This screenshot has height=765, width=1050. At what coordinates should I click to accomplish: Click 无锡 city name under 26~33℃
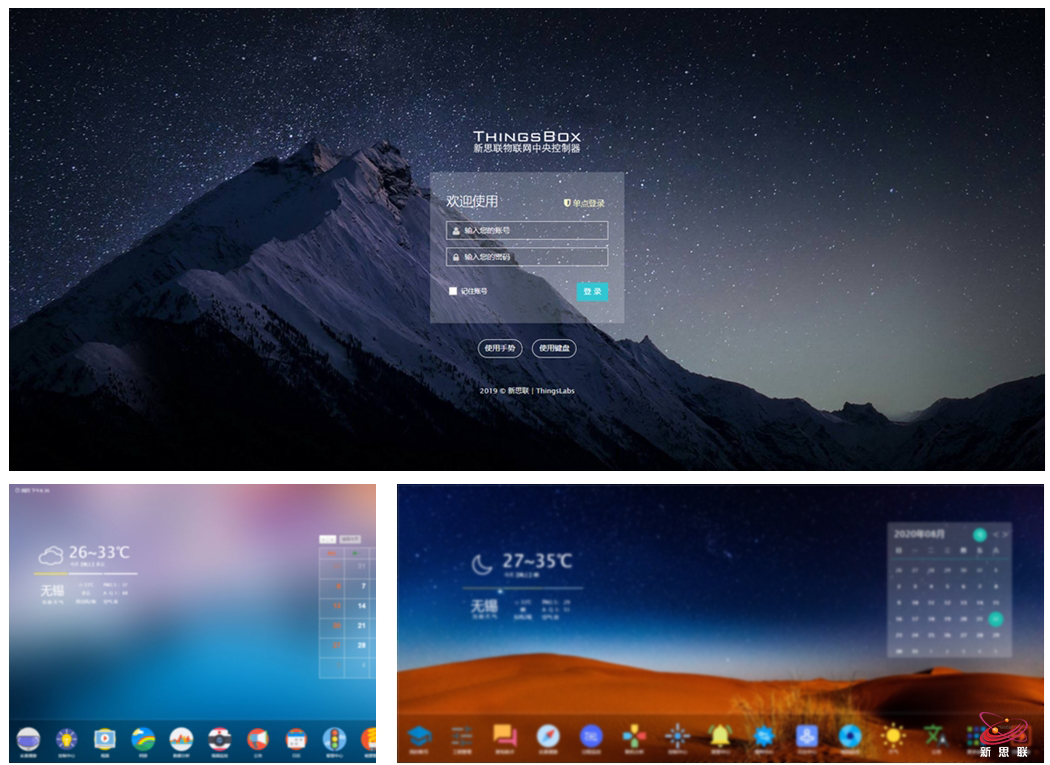(52, 590)
